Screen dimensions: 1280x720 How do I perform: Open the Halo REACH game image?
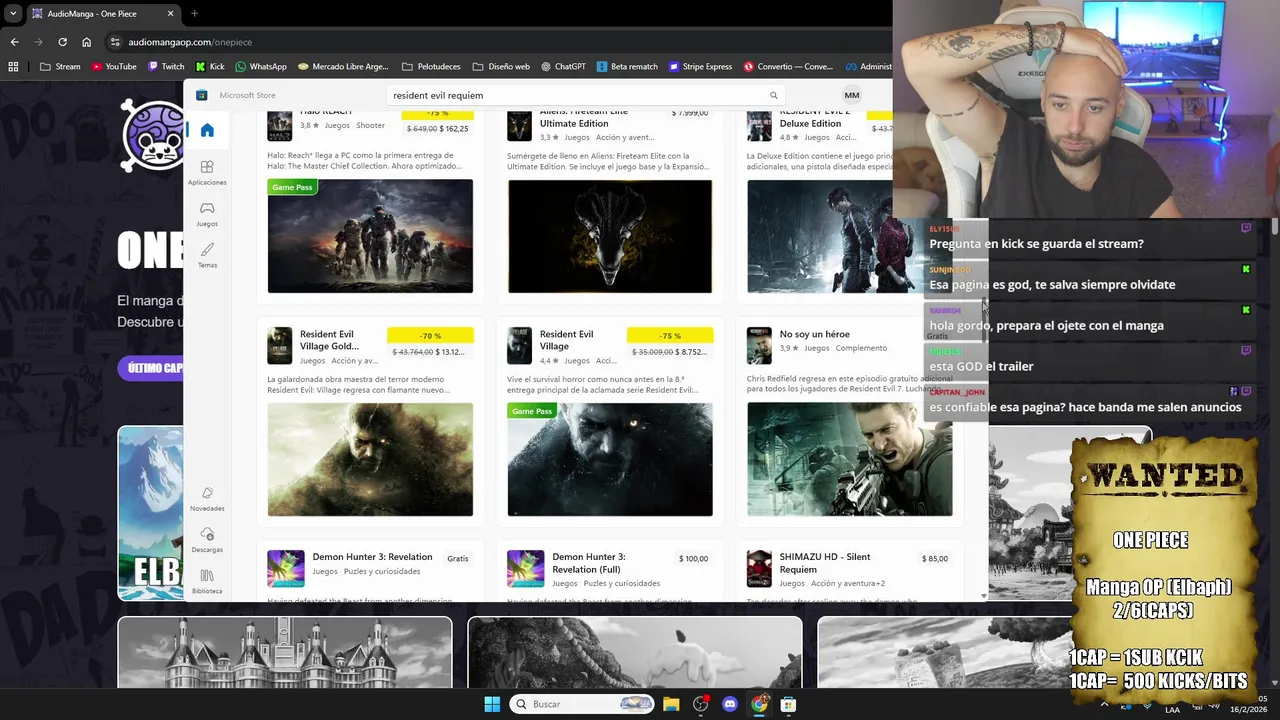[x=370, y=236]
